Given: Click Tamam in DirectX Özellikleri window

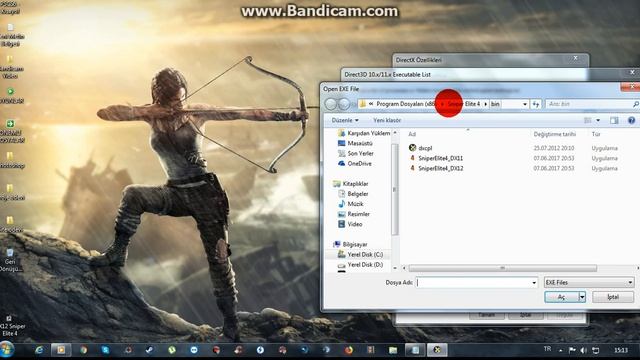Looking at the screenshot, I should pos(486,315).
